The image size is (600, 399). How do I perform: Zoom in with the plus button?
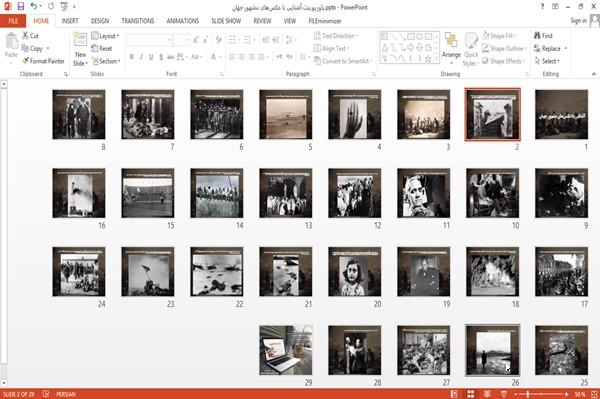[x=566, y=394]
